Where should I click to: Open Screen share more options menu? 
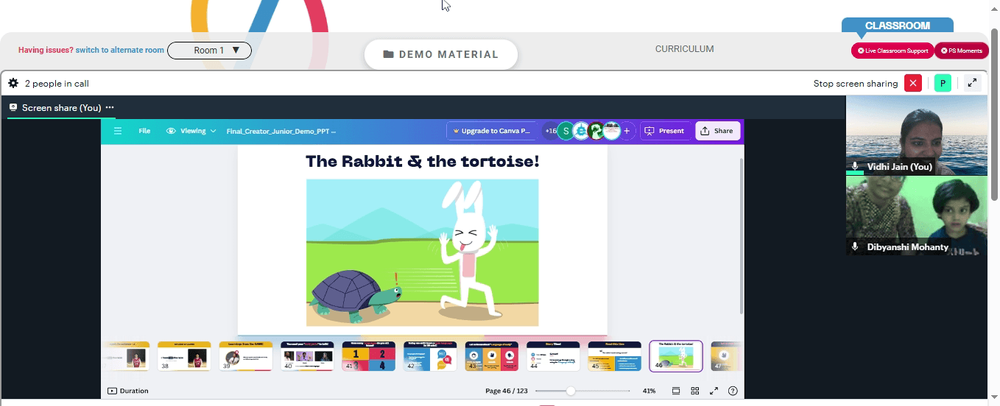pyautogui.click(x=110, y=108)
